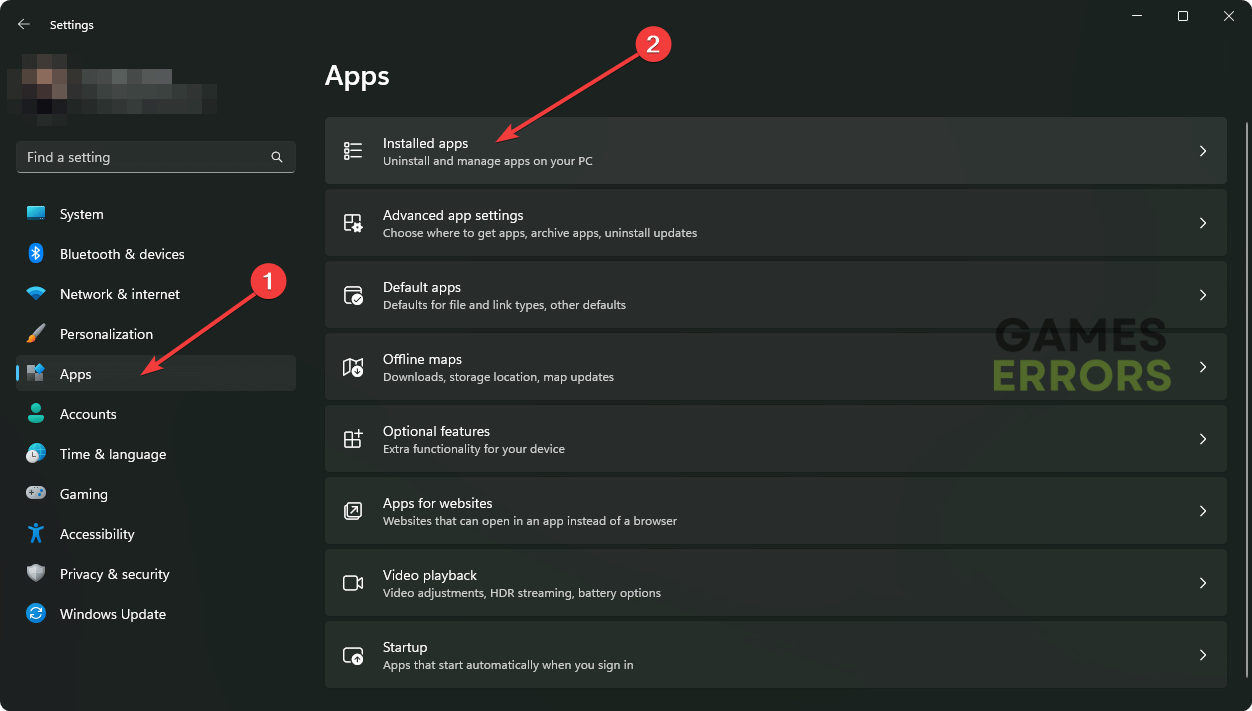Click the Accessibility figure icon

pyautogui.click(x=36, y=534)
